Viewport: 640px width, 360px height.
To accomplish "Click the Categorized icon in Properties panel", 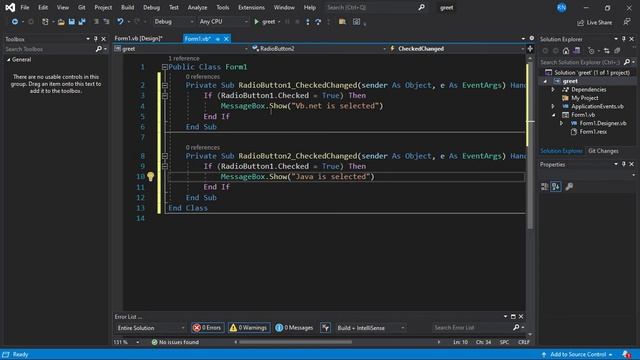I will 544,187.
